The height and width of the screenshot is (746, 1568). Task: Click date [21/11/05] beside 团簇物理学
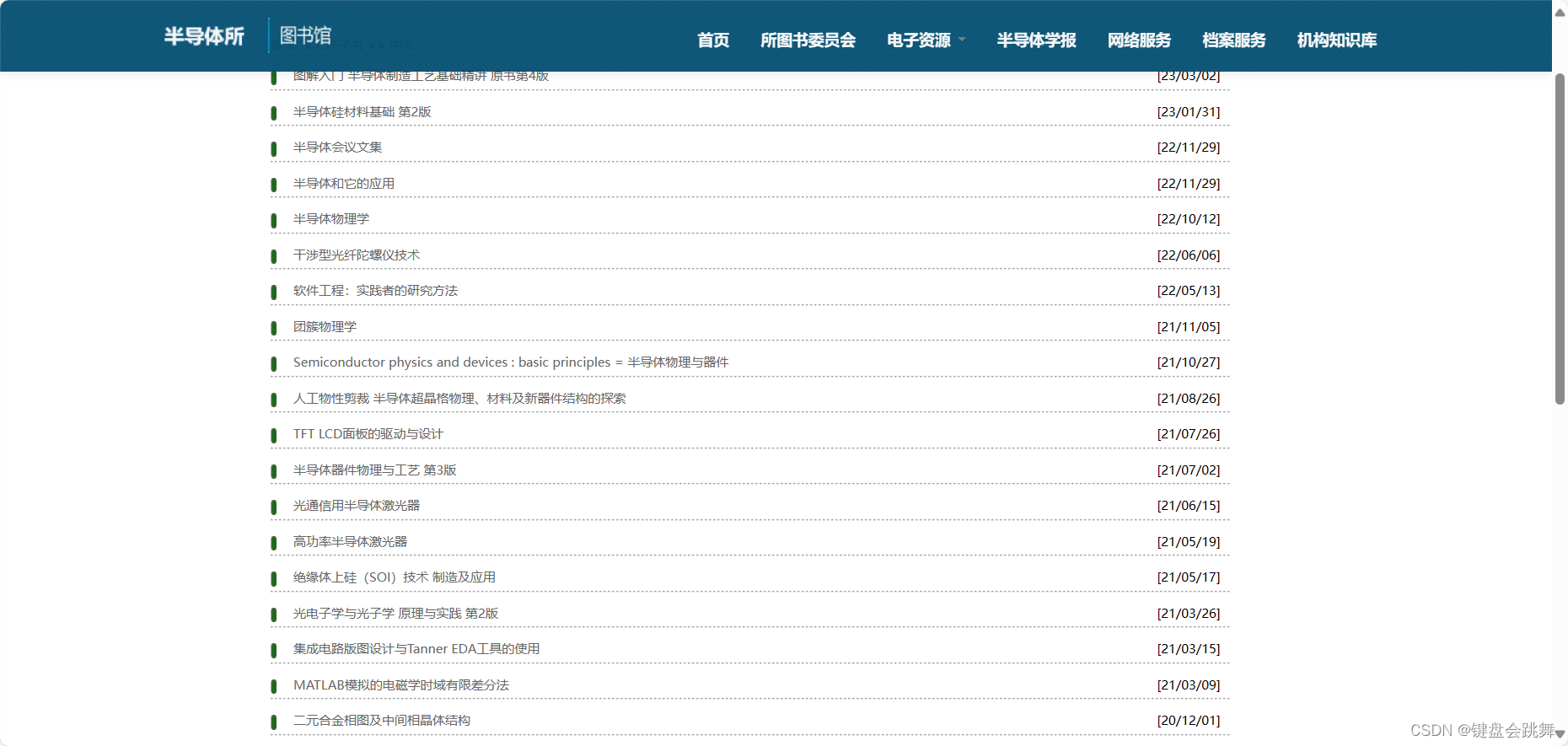click(1189, 326)
